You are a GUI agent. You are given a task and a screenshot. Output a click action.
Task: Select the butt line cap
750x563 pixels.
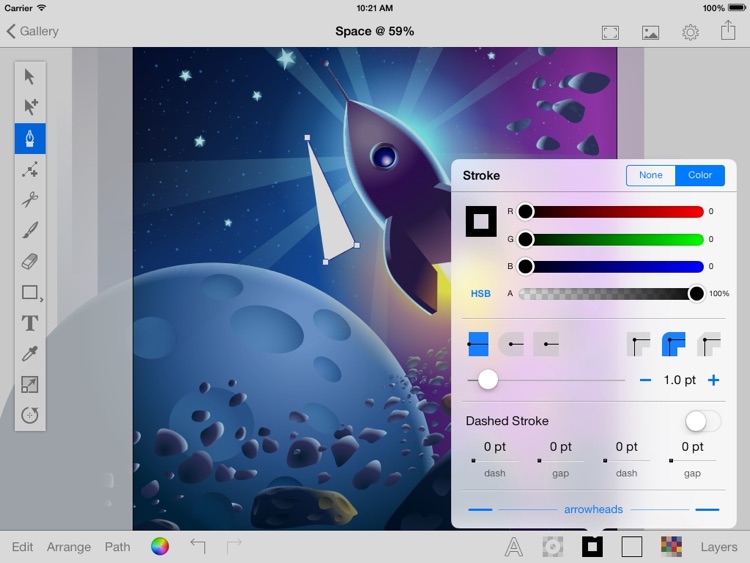(478, 344)
